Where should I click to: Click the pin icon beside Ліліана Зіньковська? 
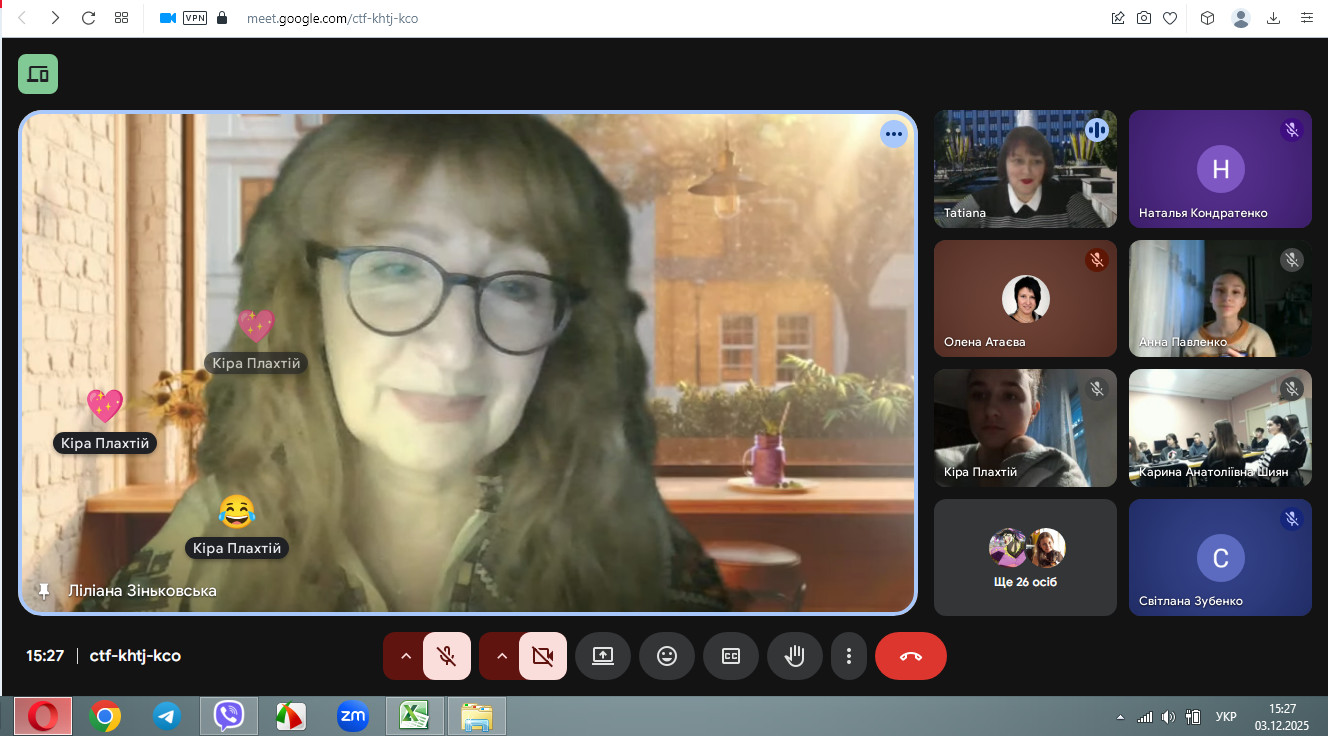click(x=43, y=591)
